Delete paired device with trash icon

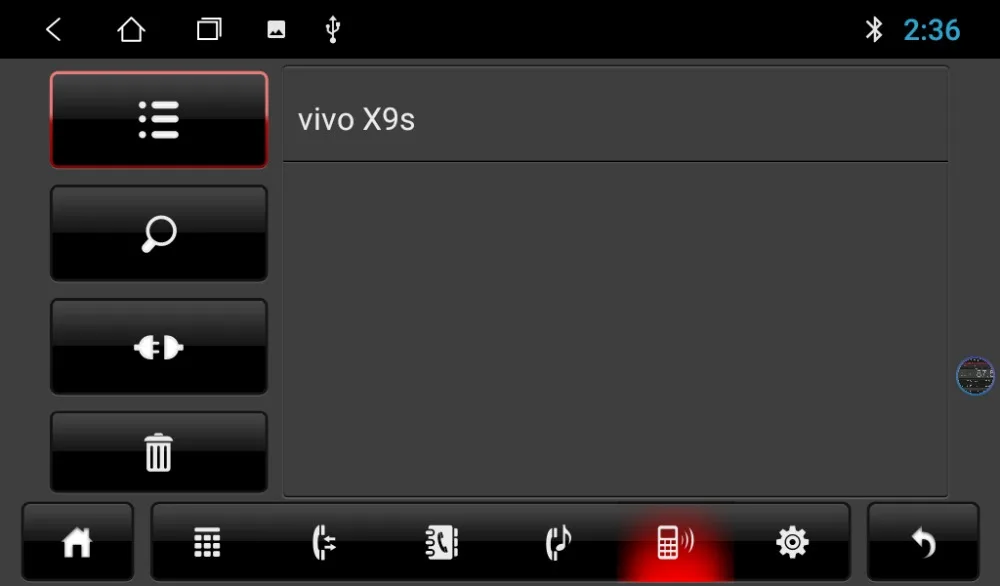[x=159, y=452]
